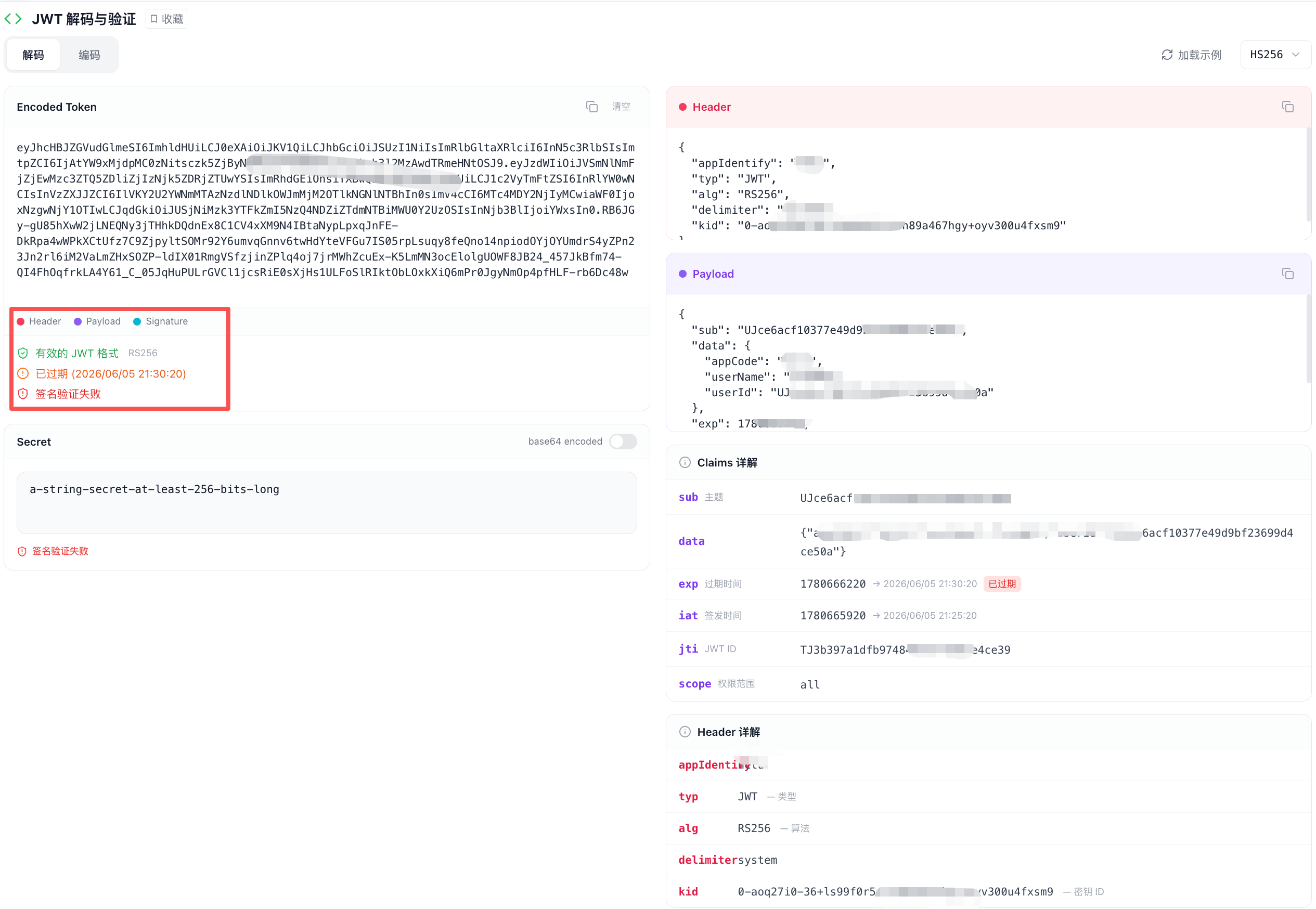Image resolution: width=1316 pixels, height=909 pixels.
Task: Click the red Header panel title
Action: (711, 107)
